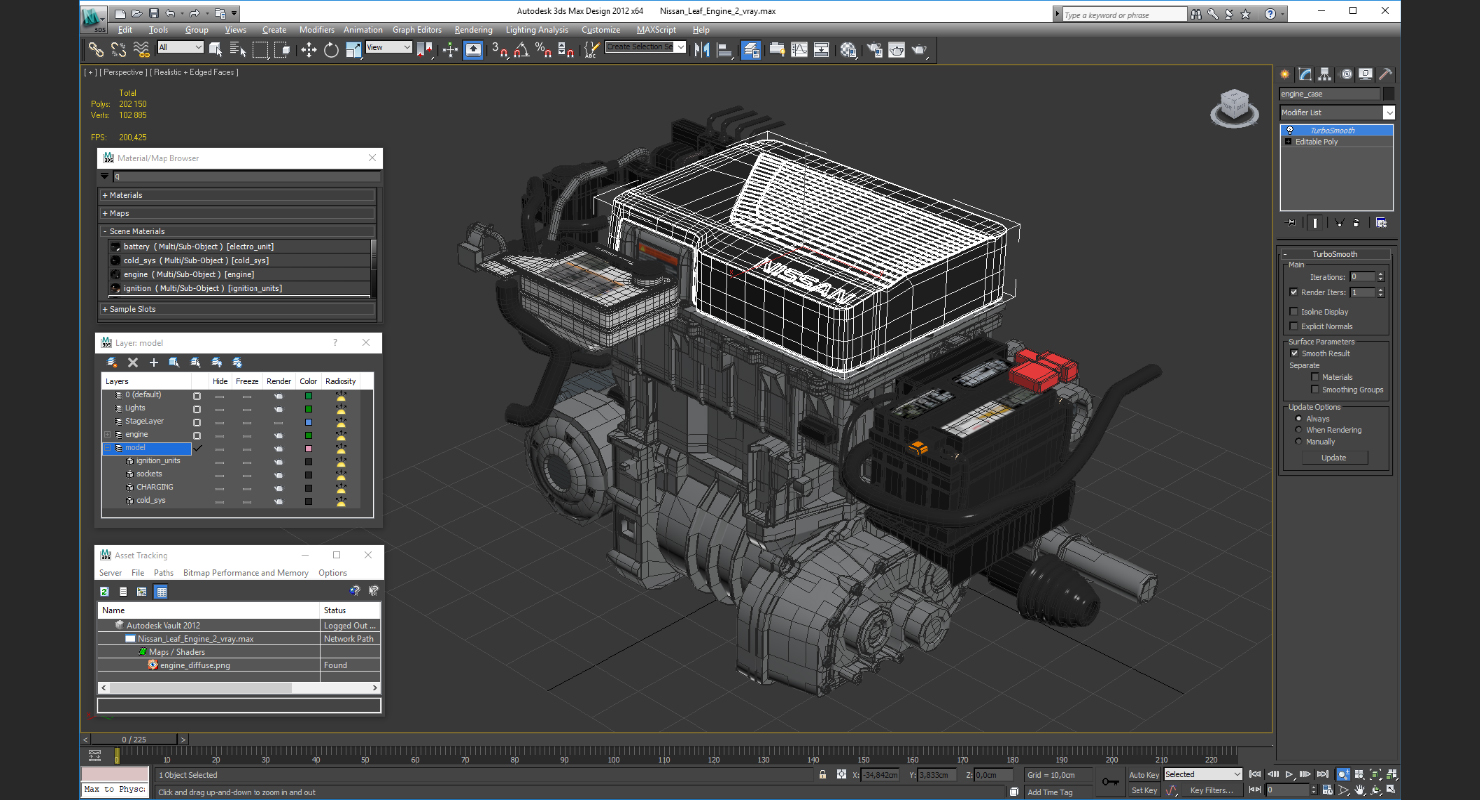The height and width of the screenshot is (800, 1480).
Task: Delete layer in the Layer dialog
Action: [x=133, y=362]
